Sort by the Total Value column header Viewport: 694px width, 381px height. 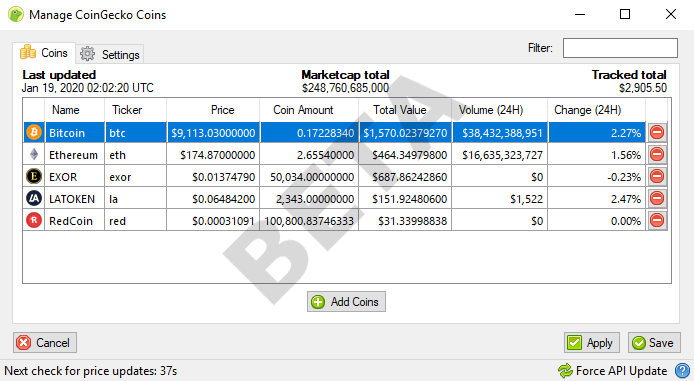click(x=405, y=110)
